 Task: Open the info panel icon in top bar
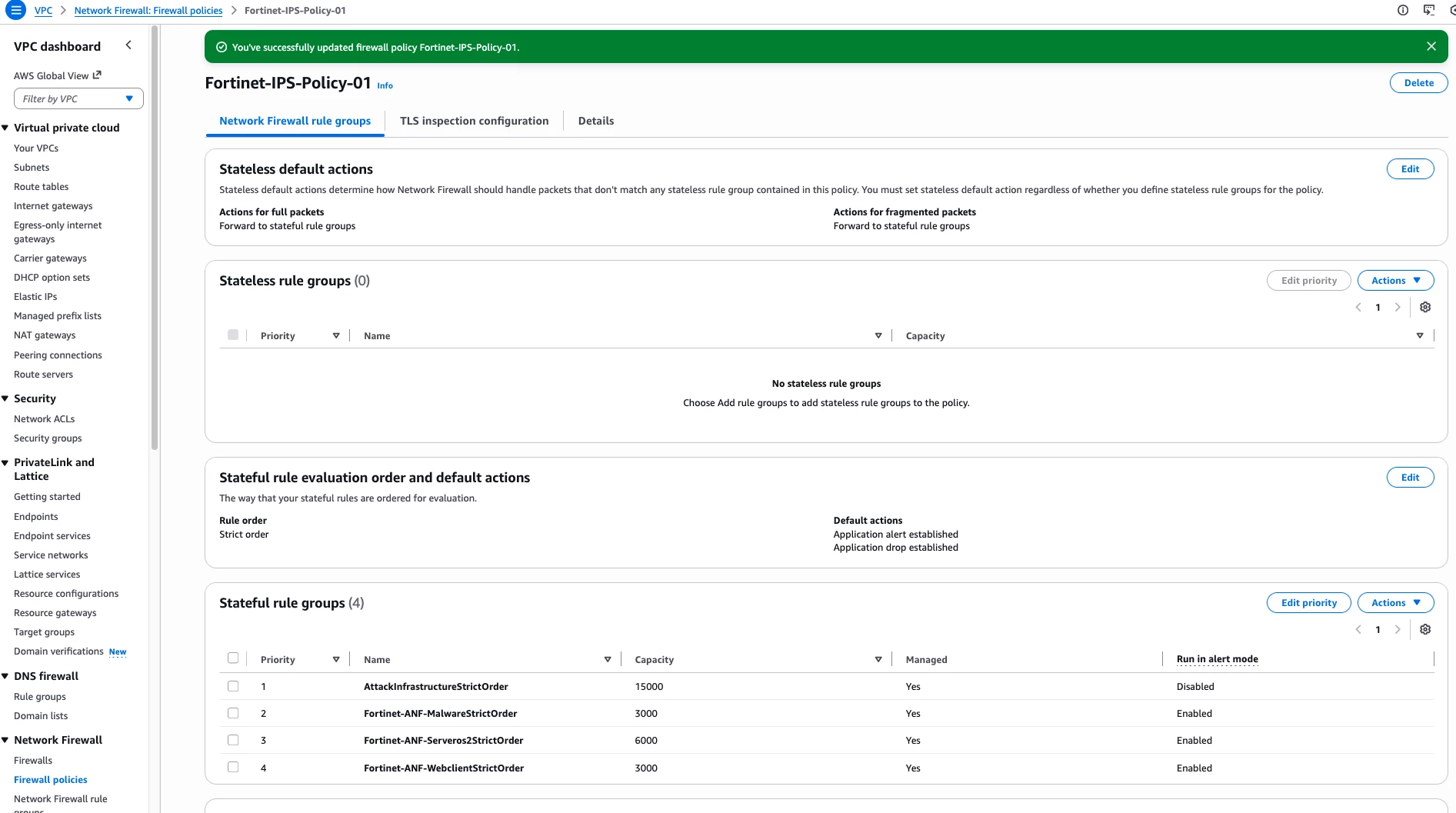(x=1403, y=11)
